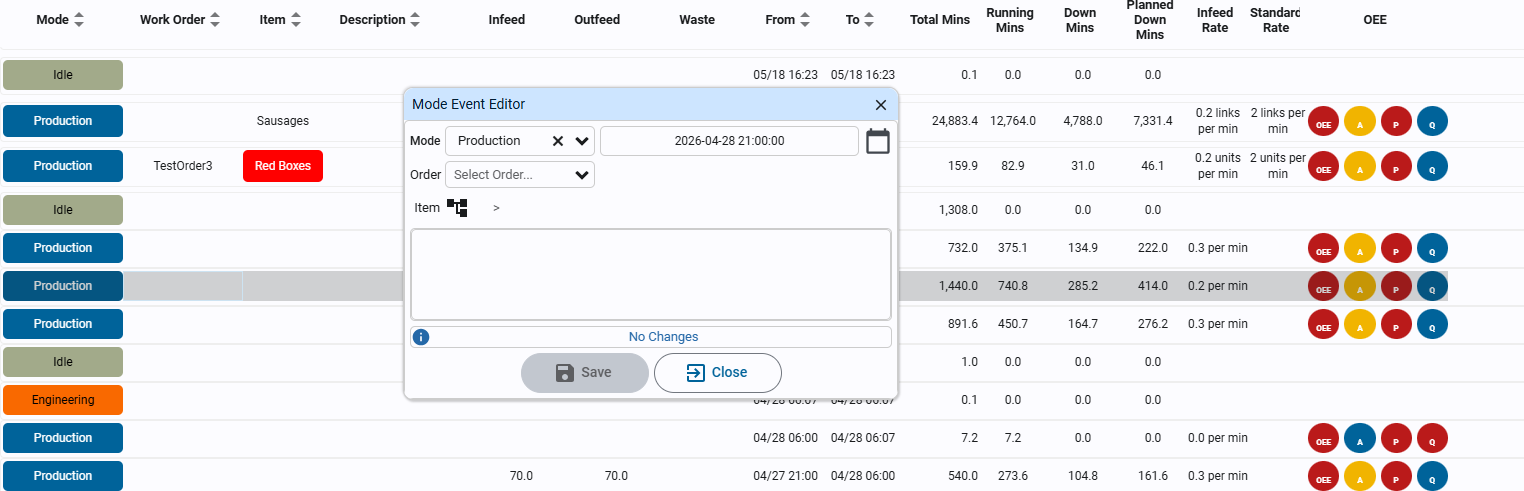1524x491 pixels.
Task: Click the Item tree hierarchy icon
Action: 457,208
